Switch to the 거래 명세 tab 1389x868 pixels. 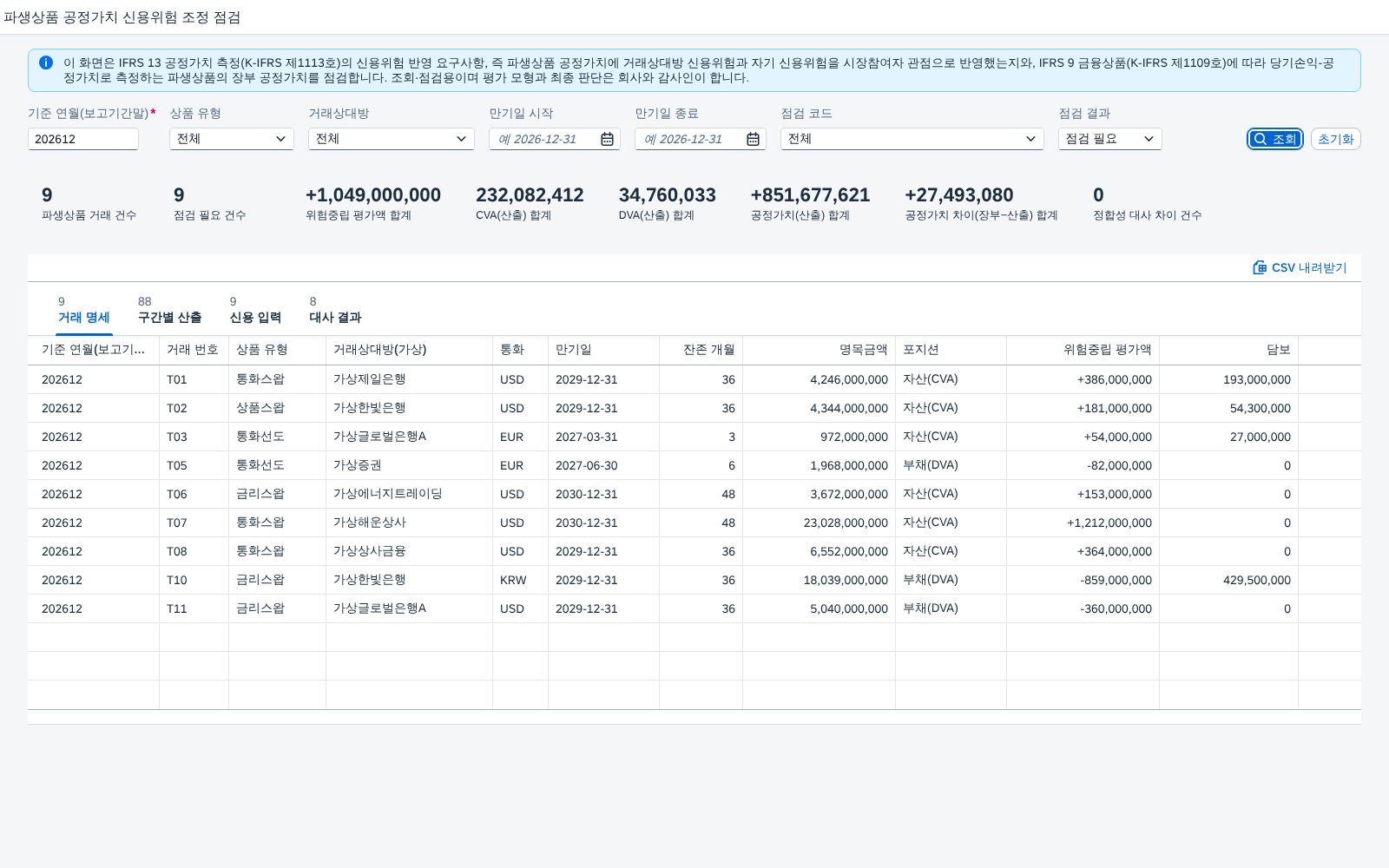click(x=84, y=311)
